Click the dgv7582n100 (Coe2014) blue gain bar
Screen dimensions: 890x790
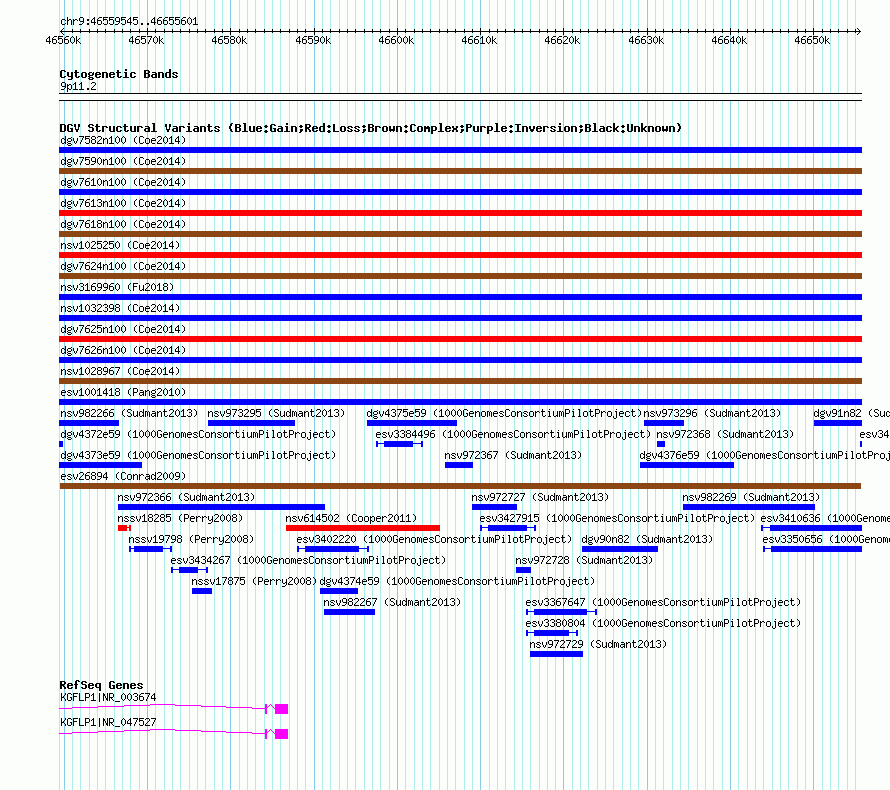click(x=460, y=150)
